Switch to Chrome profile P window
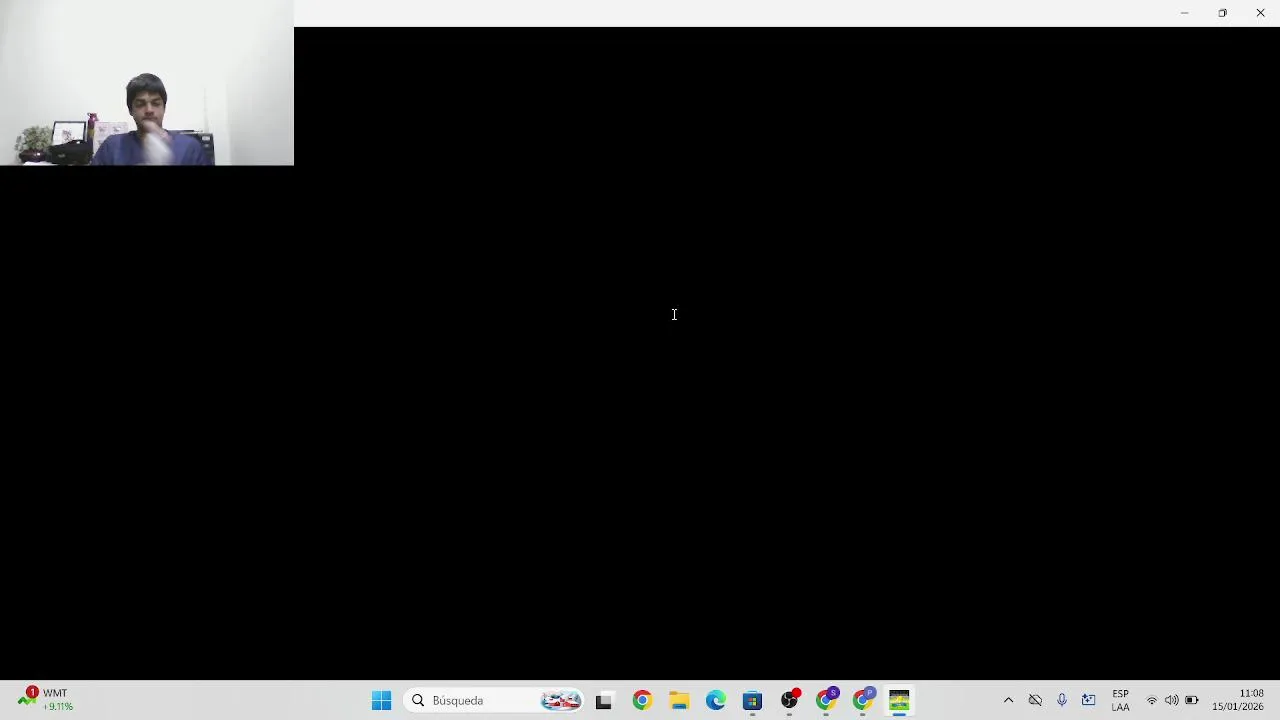This screenshot has width=1280, height=720. pos(864,701)
